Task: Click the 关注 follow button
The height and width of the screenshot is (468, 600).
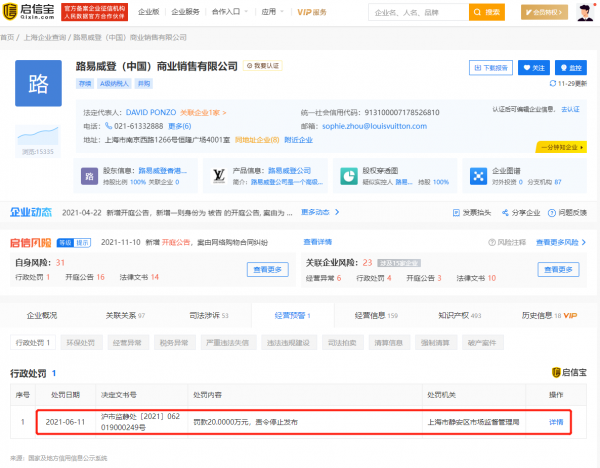Action: point(534,68)
